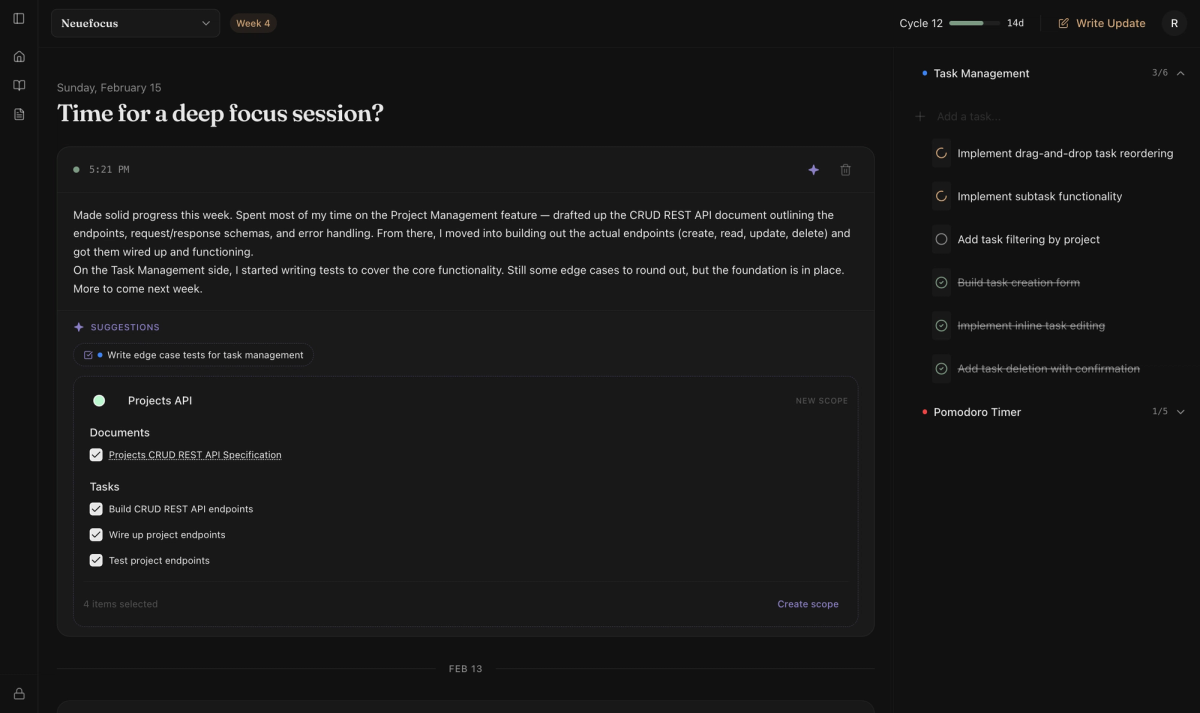Viewport: 1200px width, 713px height.
Task: Mark Add task filtering by project complete
Action: [940, 239]
